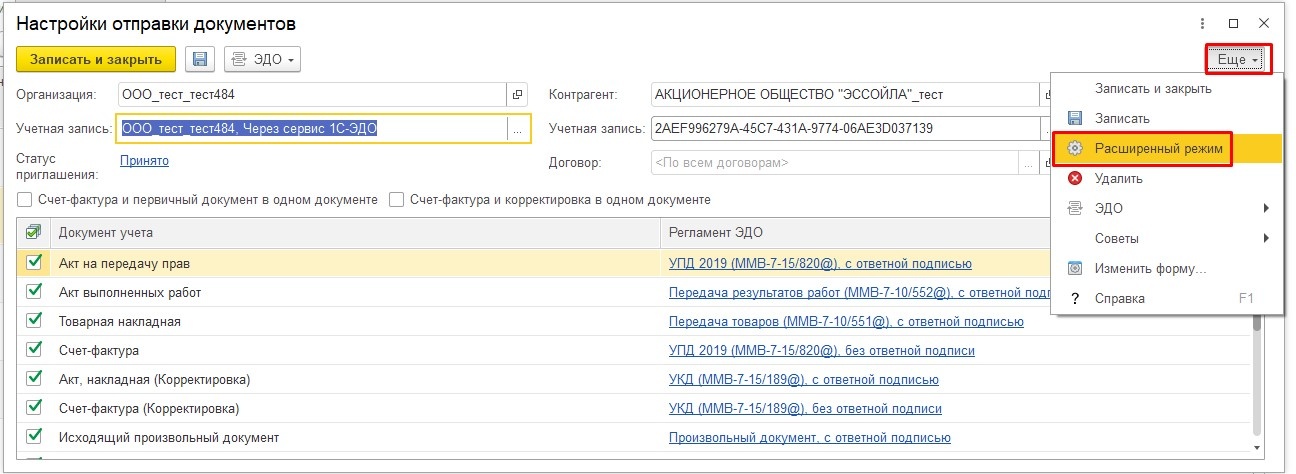Viewport: 1296px width, 474px height.
Task: Click the question mark Справка icon
Action: (1075, 298)
